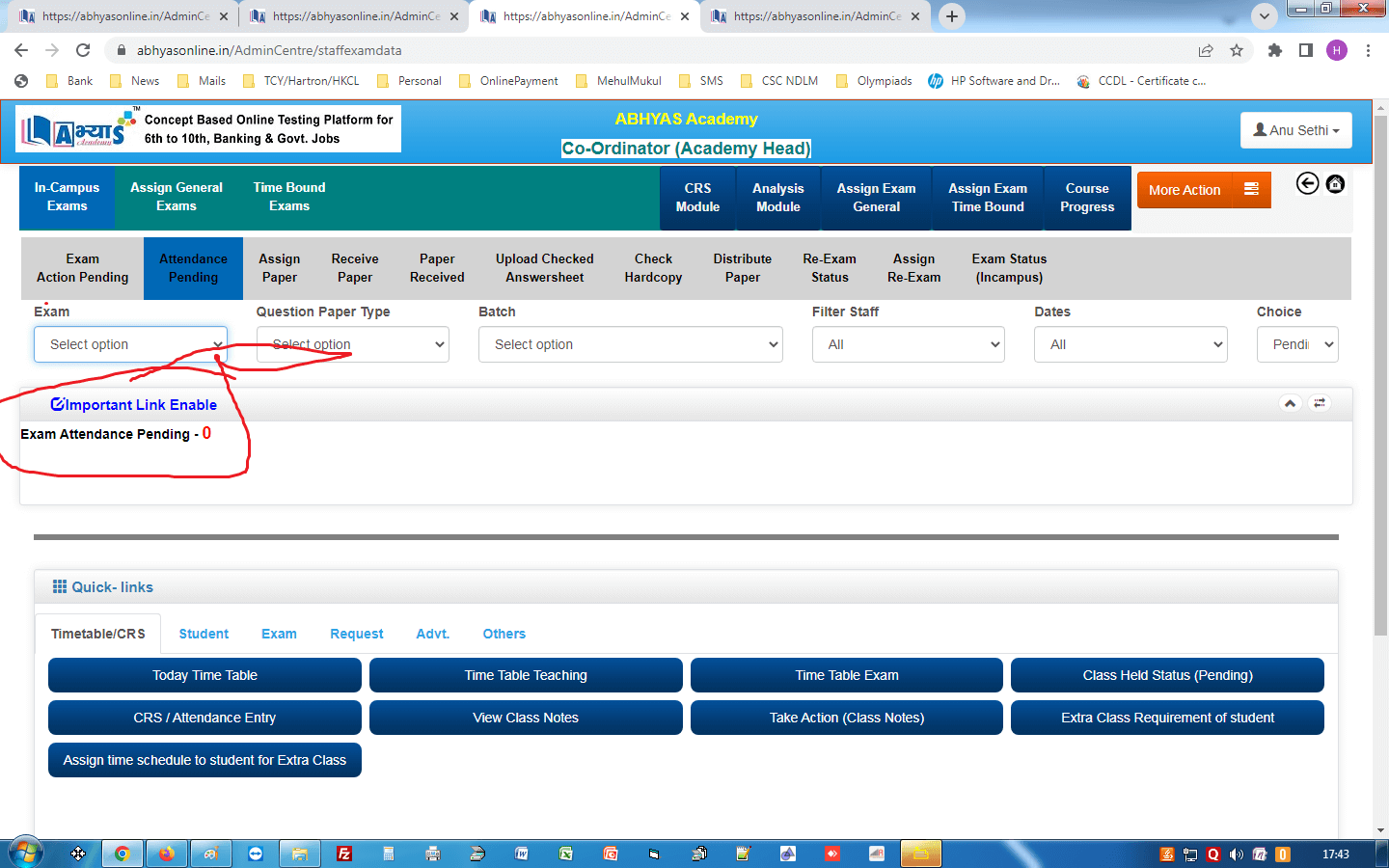Select the Assign Paper tab

[x=280, y=268]
